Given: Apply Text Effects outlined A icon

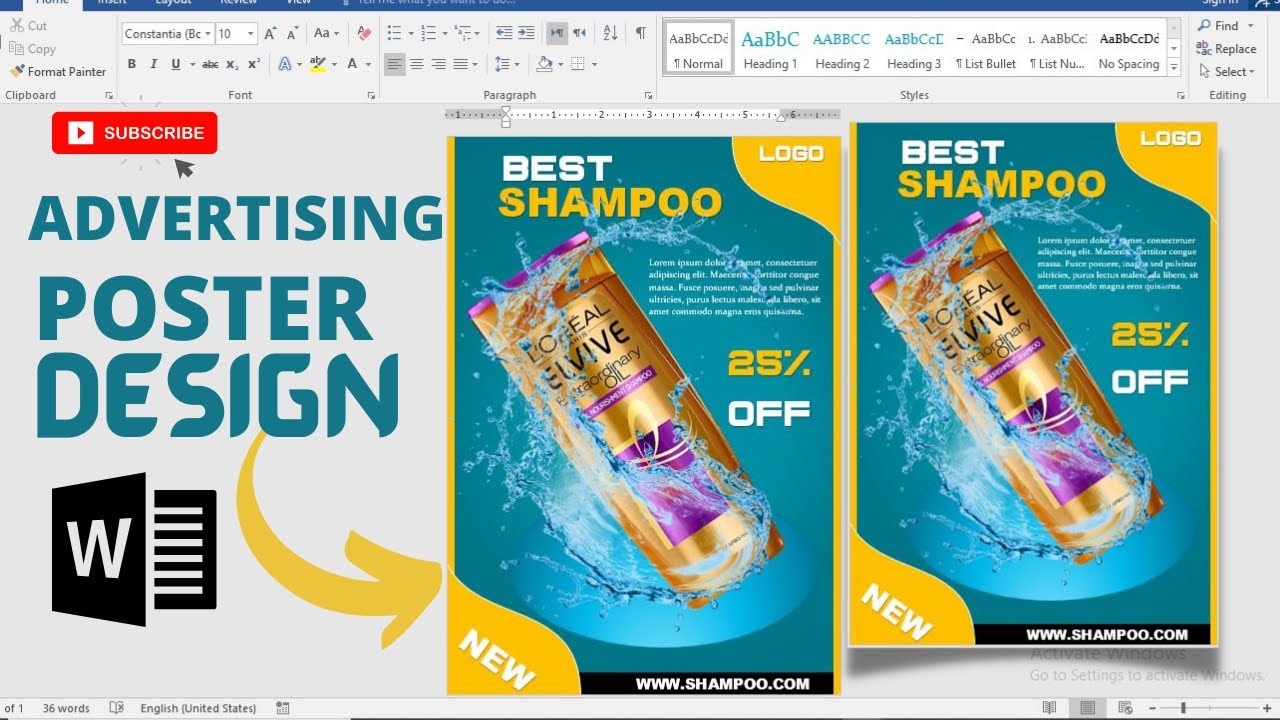Looking at the screenshot, I should click(x=284, y=64).
